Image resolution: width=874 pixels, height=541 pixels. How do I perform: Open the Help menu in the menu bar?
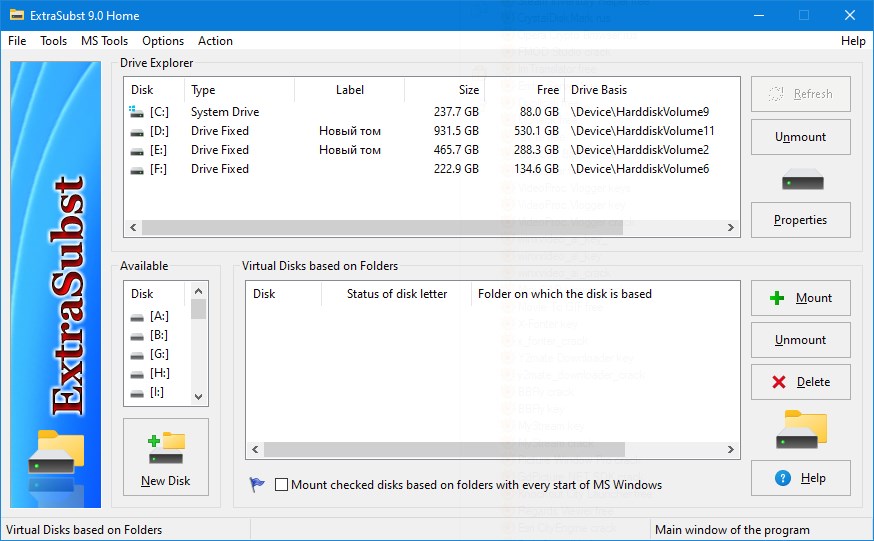853,41
